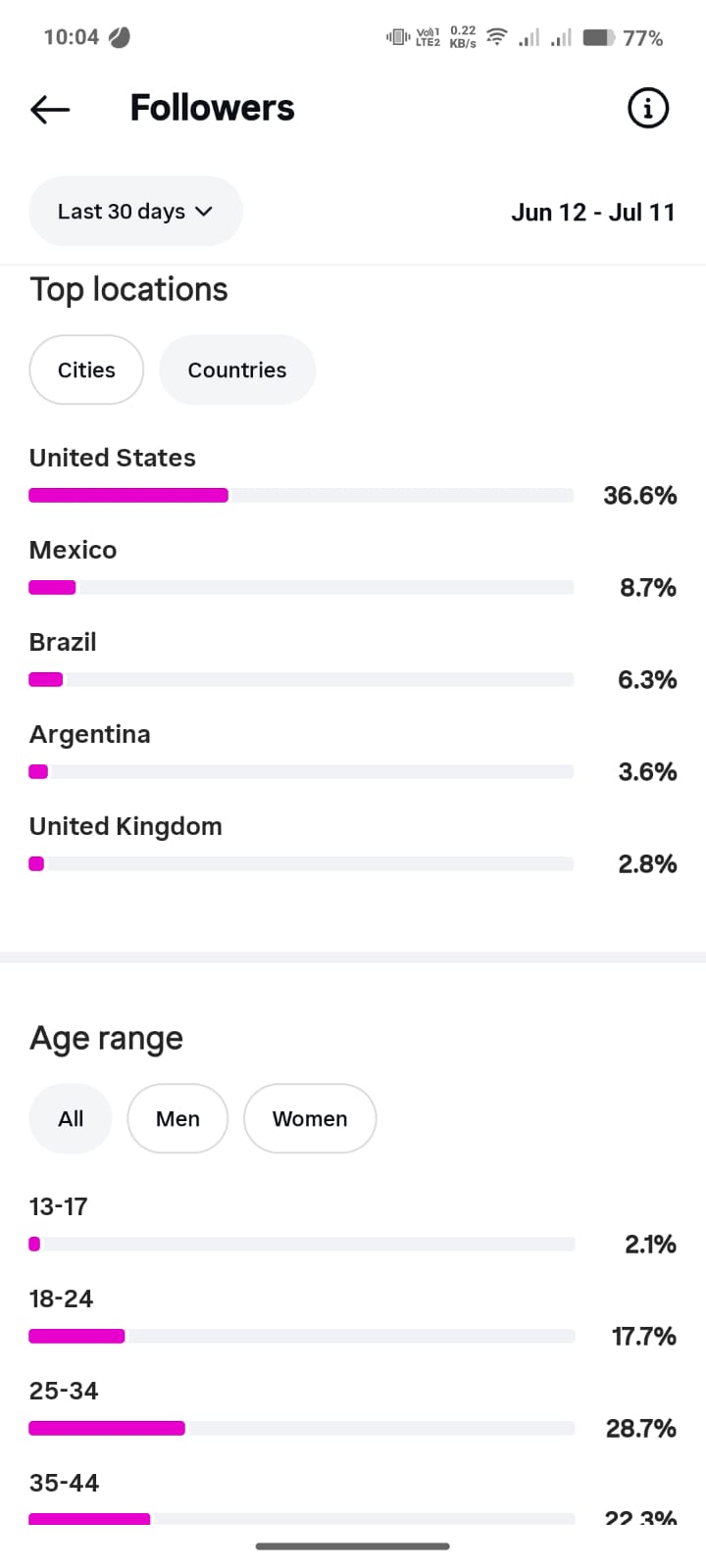
Task: Tap the bottom navigation gesture handle
Action: click(x=353, y=1546)
